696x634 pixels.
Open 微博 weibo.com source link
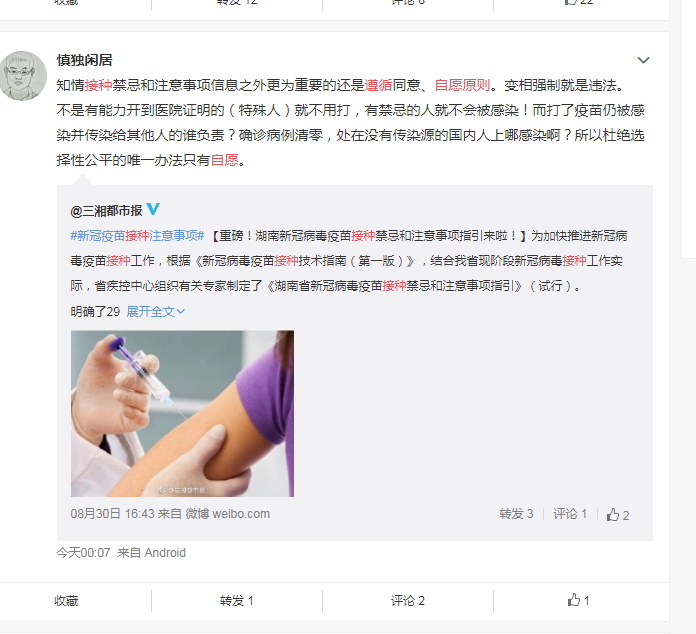point(227,514)
